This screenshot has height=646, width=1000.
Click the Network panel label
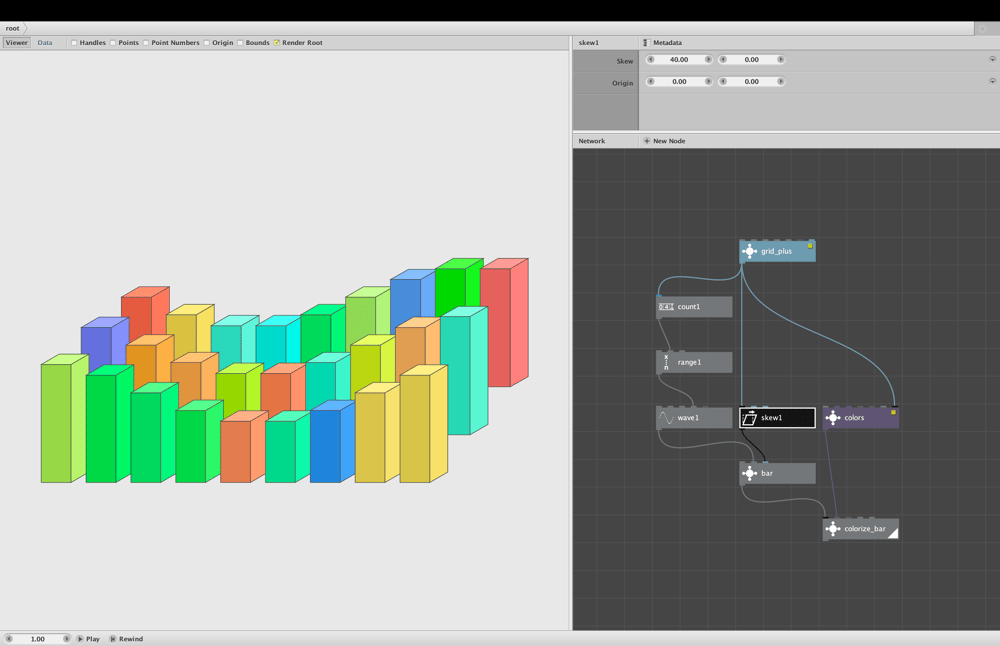592,141
